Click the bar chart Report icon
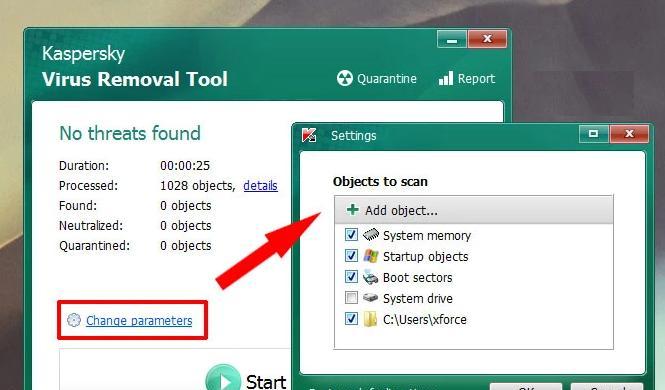The image size is (665, 390). (x=446, y=78)
